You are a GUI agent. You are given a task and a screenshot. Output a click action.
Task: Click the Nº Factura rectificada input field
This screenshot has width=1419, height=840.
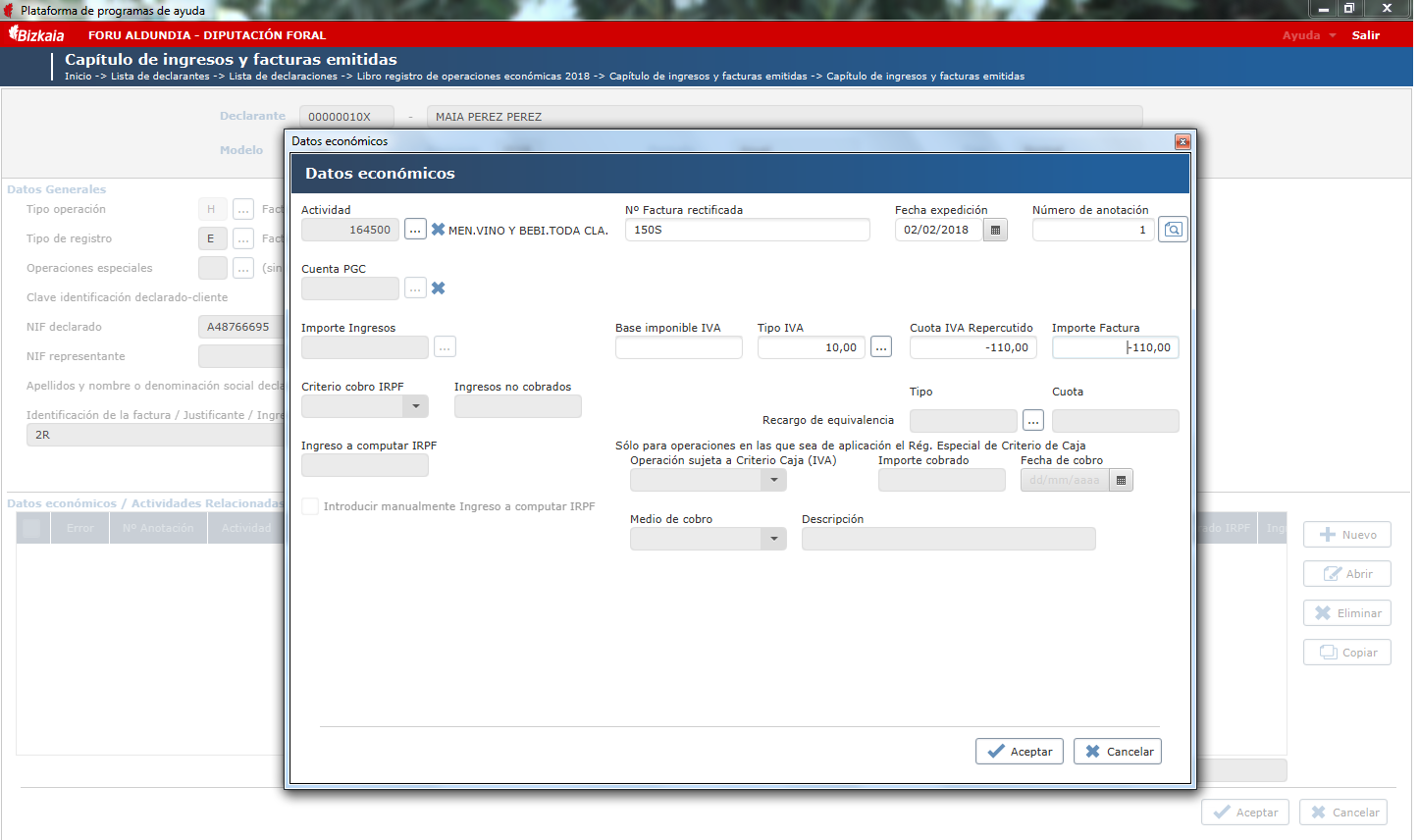point(748,230)
